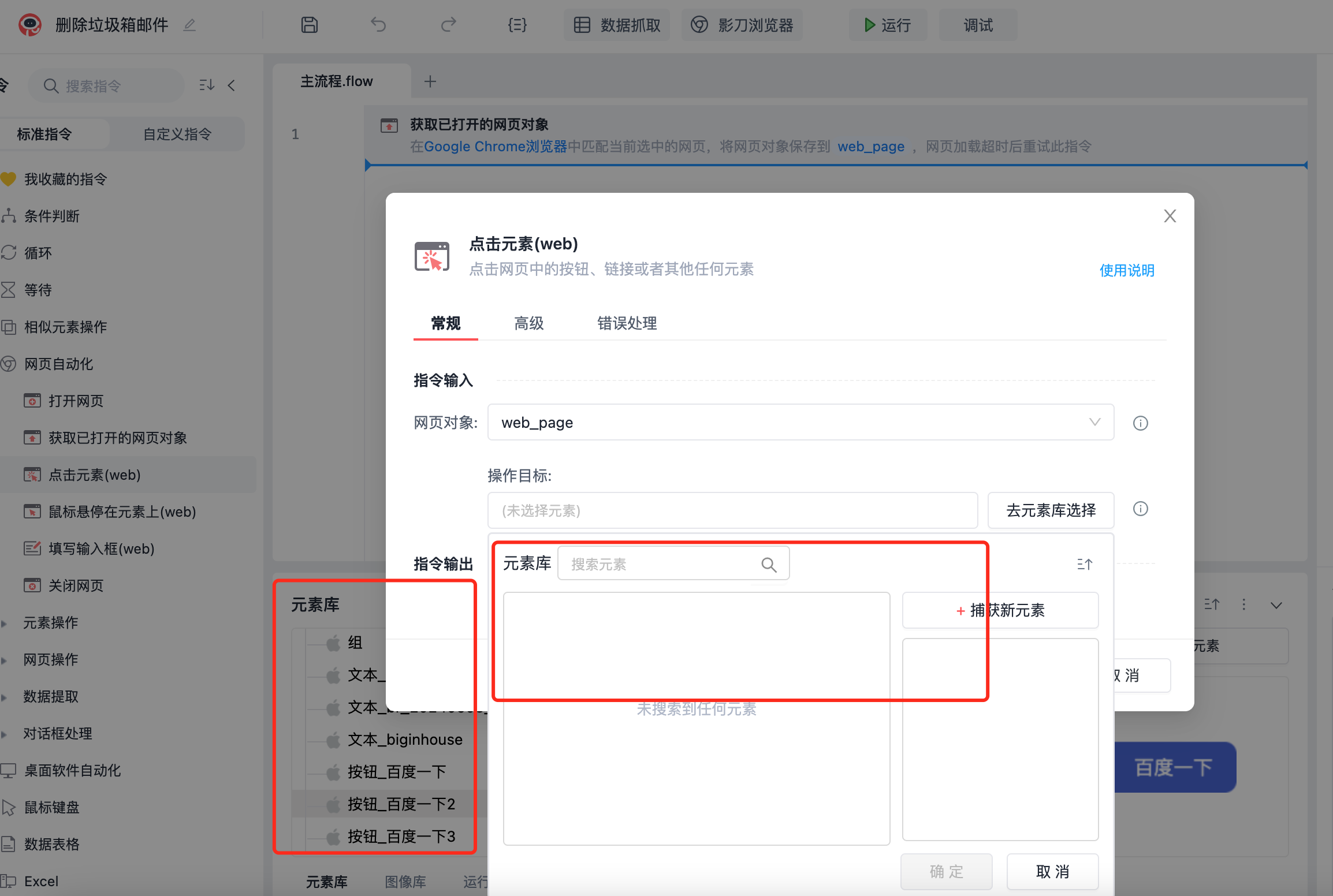Collapse the command panel with the left chevron
Viewport: 1333px width, 896px height.
(x=232, y=85)
